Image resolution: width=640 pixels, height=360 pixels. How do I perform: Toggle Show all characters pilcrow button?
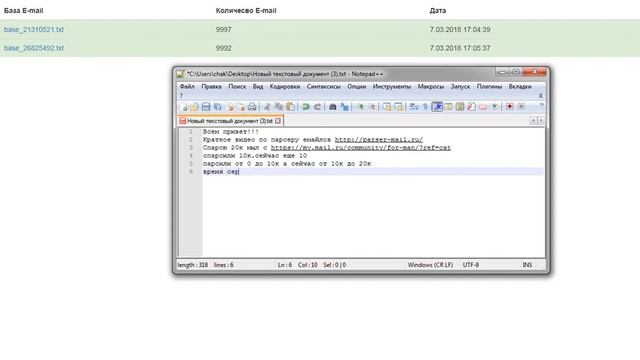pyautogui.click(x=425, y=107)
